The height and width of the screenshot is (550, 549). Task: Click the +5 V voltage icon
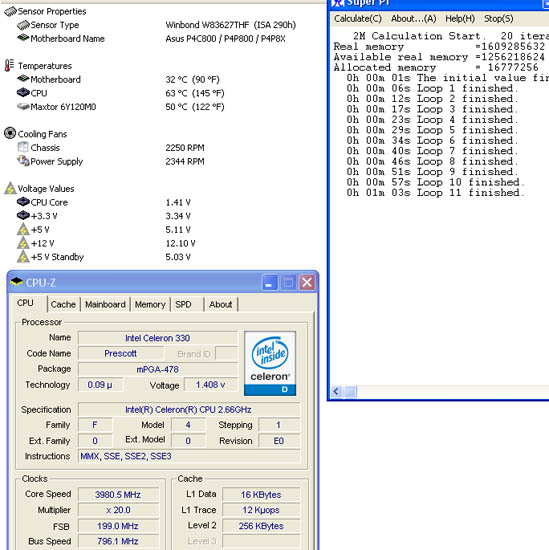pos(23,229)
